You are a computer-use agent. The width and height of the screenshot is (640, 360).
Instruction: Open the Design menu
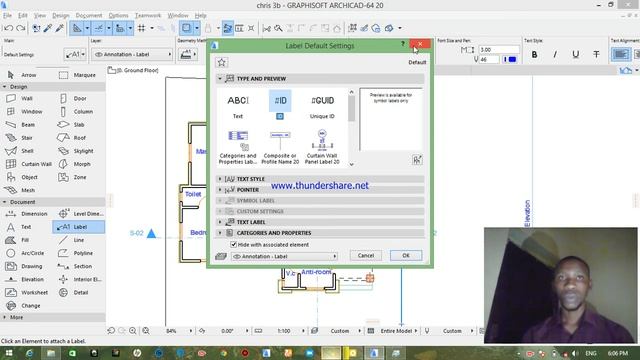(60, 16)
